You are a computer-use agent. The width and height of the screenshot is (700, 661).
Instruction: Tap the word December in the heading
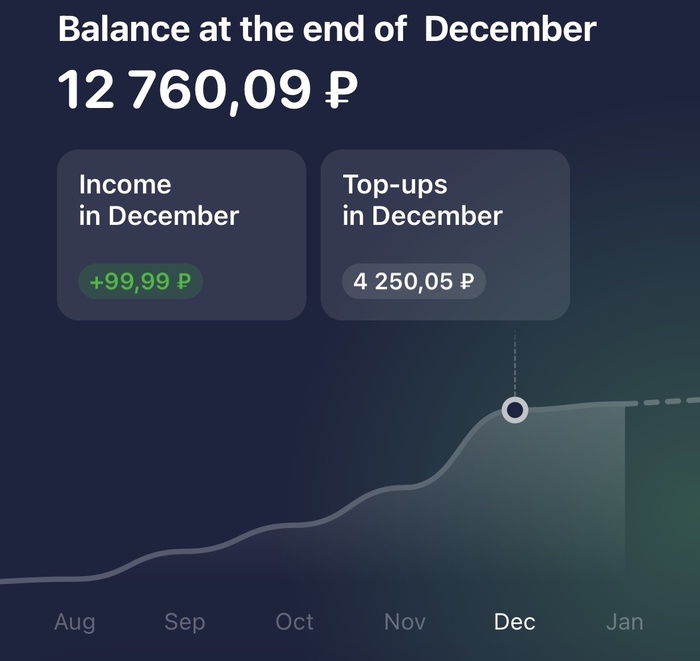[510, 28]
